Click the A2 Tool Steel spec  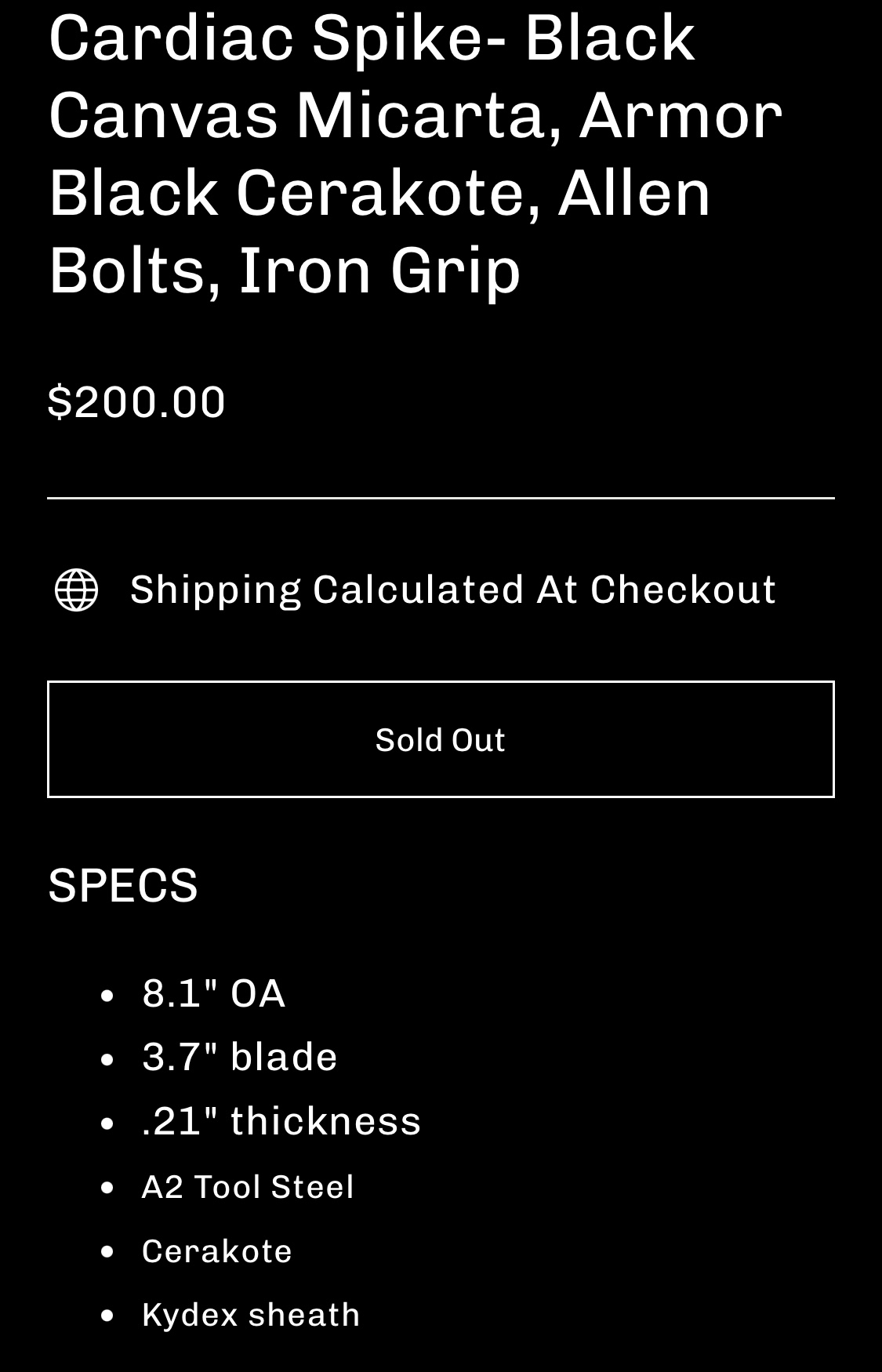248,1187
